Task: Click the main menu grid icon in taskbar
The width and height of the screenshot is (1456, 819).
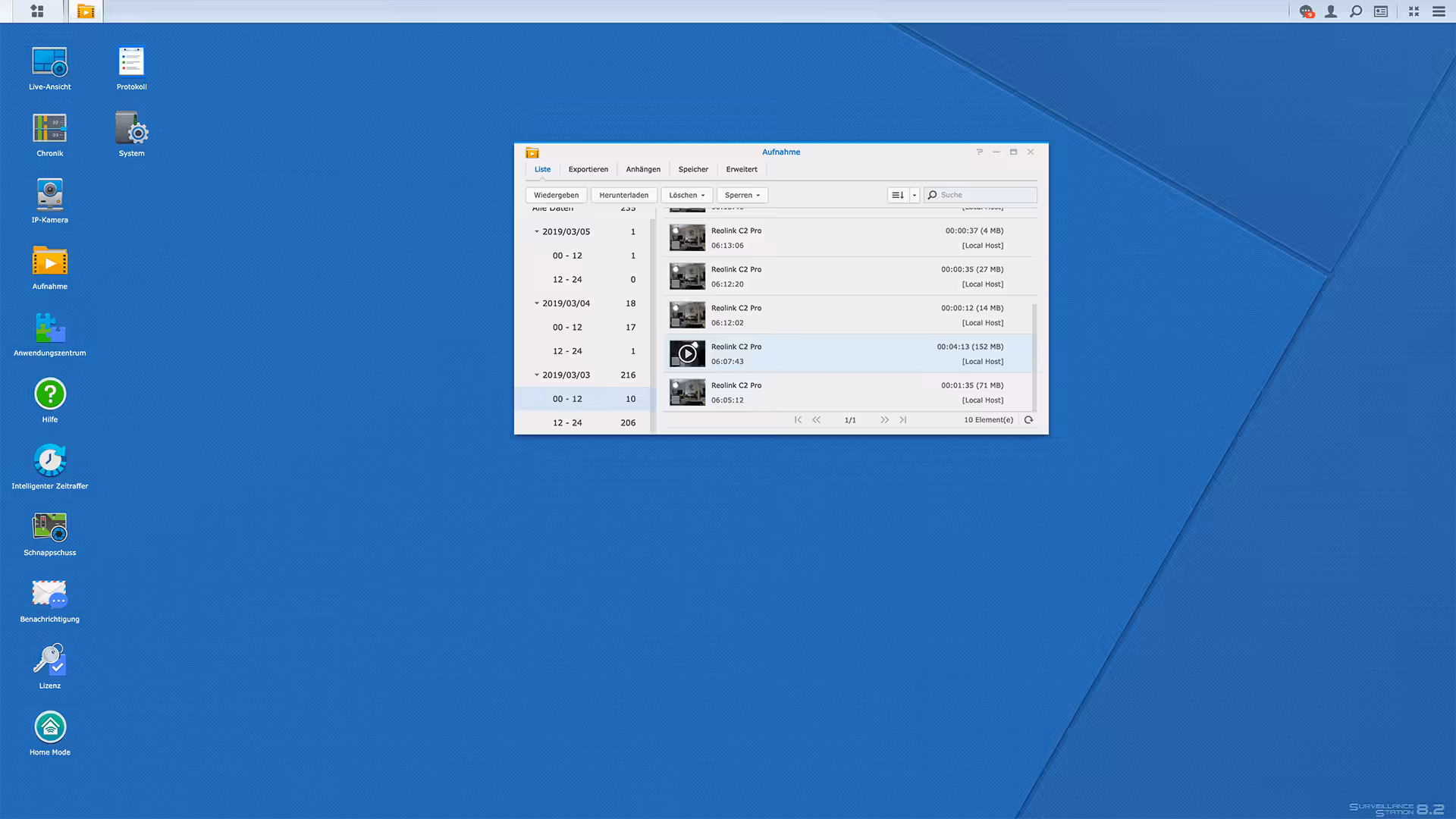Action: tap(37, 11)
